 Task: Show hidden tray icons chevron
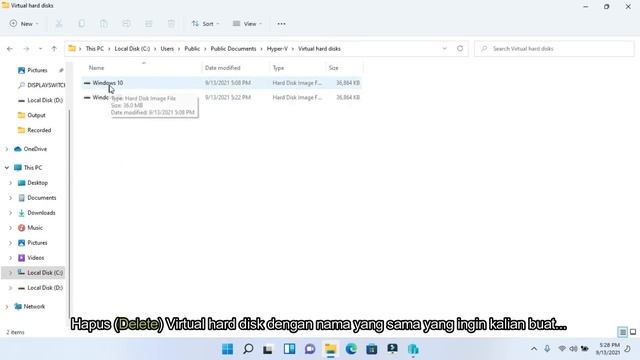pyautogui.click(x=534, y=349)
